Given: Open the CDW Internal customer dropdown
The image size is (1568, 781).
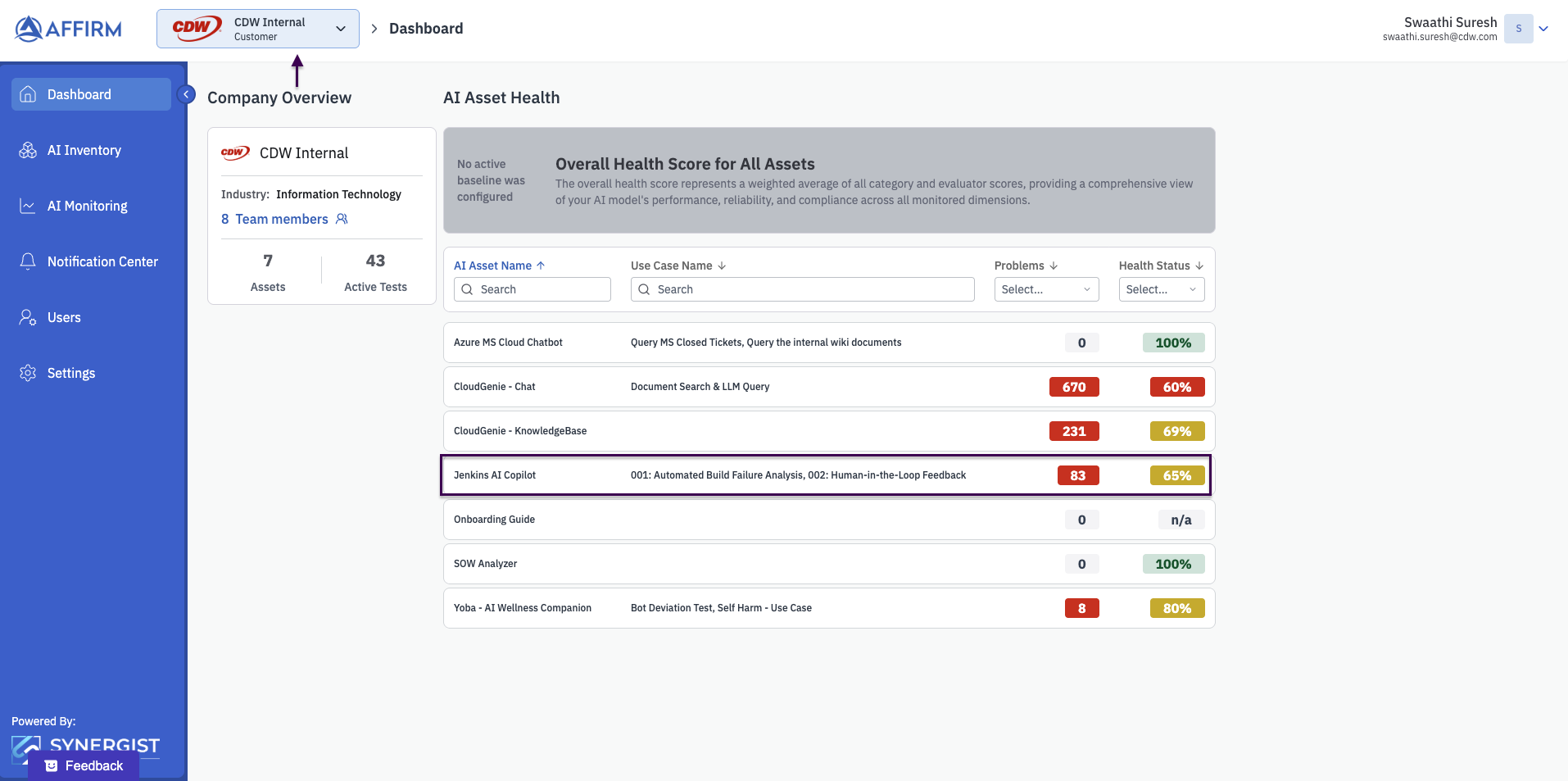Looking at the screenshot, I should 257,29.
